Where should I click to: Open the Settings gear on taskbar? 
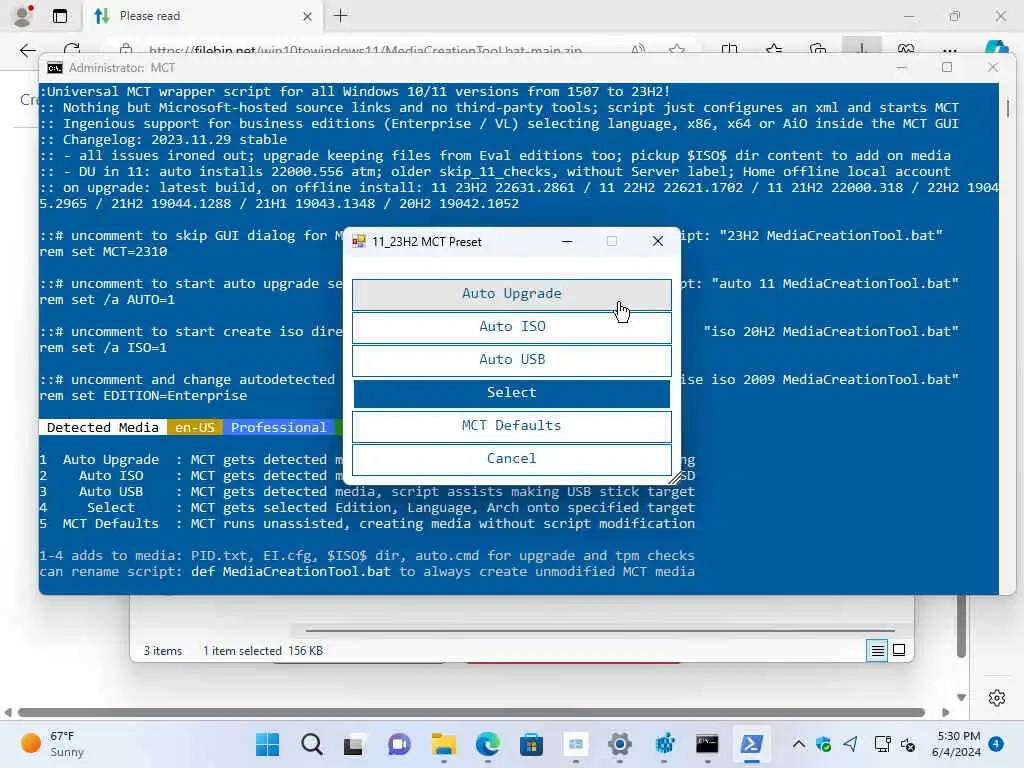coord(619,744)
